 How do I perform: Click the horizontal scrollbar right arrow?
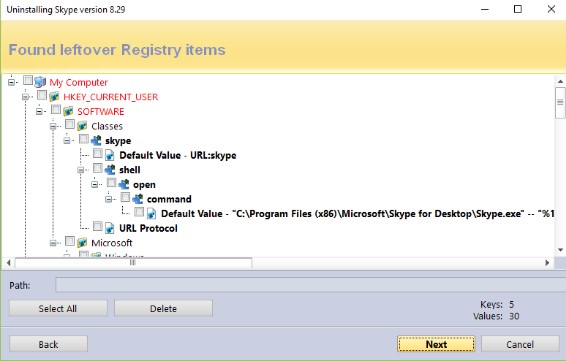548,263
